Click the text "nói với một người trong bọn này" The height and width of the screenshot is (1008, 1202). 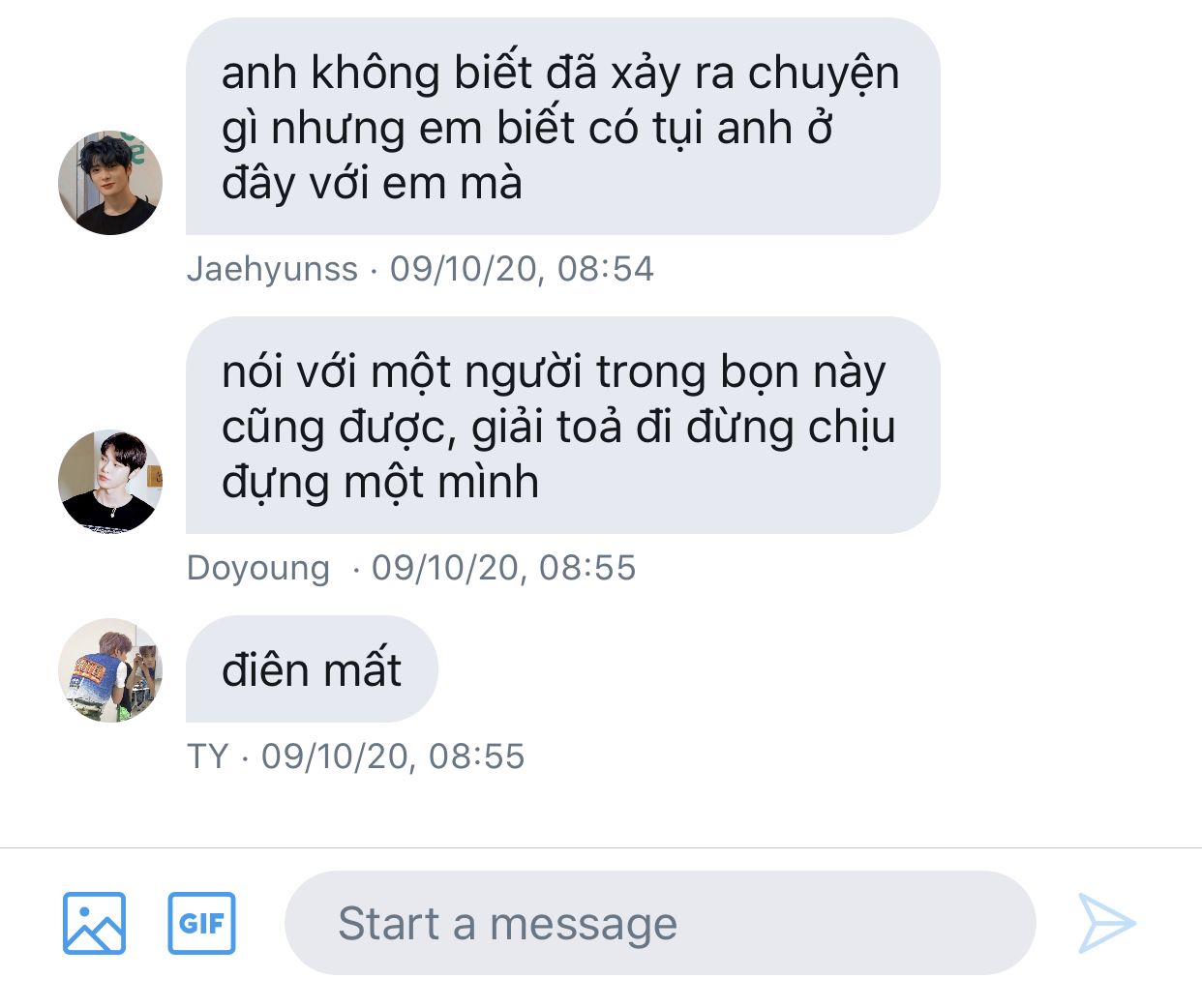point(554,372)
